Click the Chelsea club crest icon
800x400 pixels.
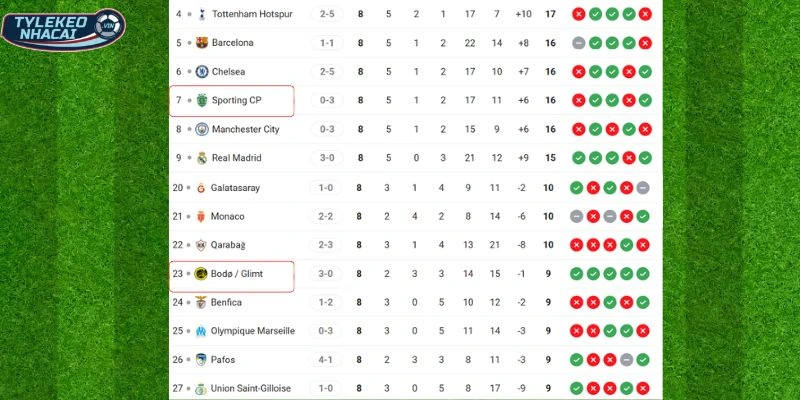202,72
